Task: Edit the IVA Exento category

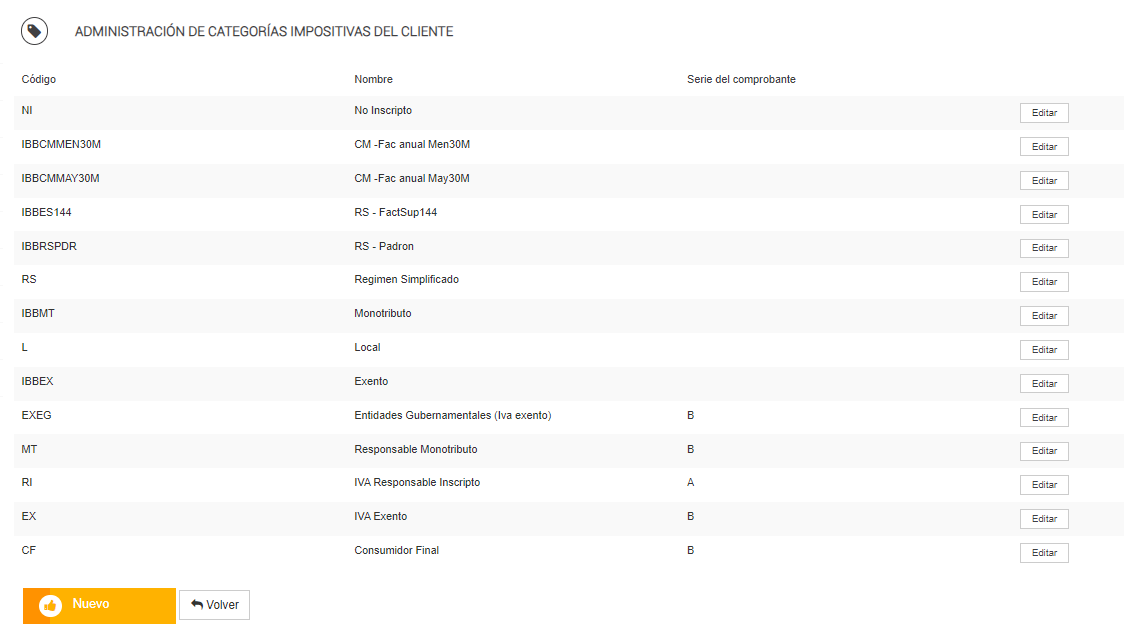Action: [x=1044, y=519]
